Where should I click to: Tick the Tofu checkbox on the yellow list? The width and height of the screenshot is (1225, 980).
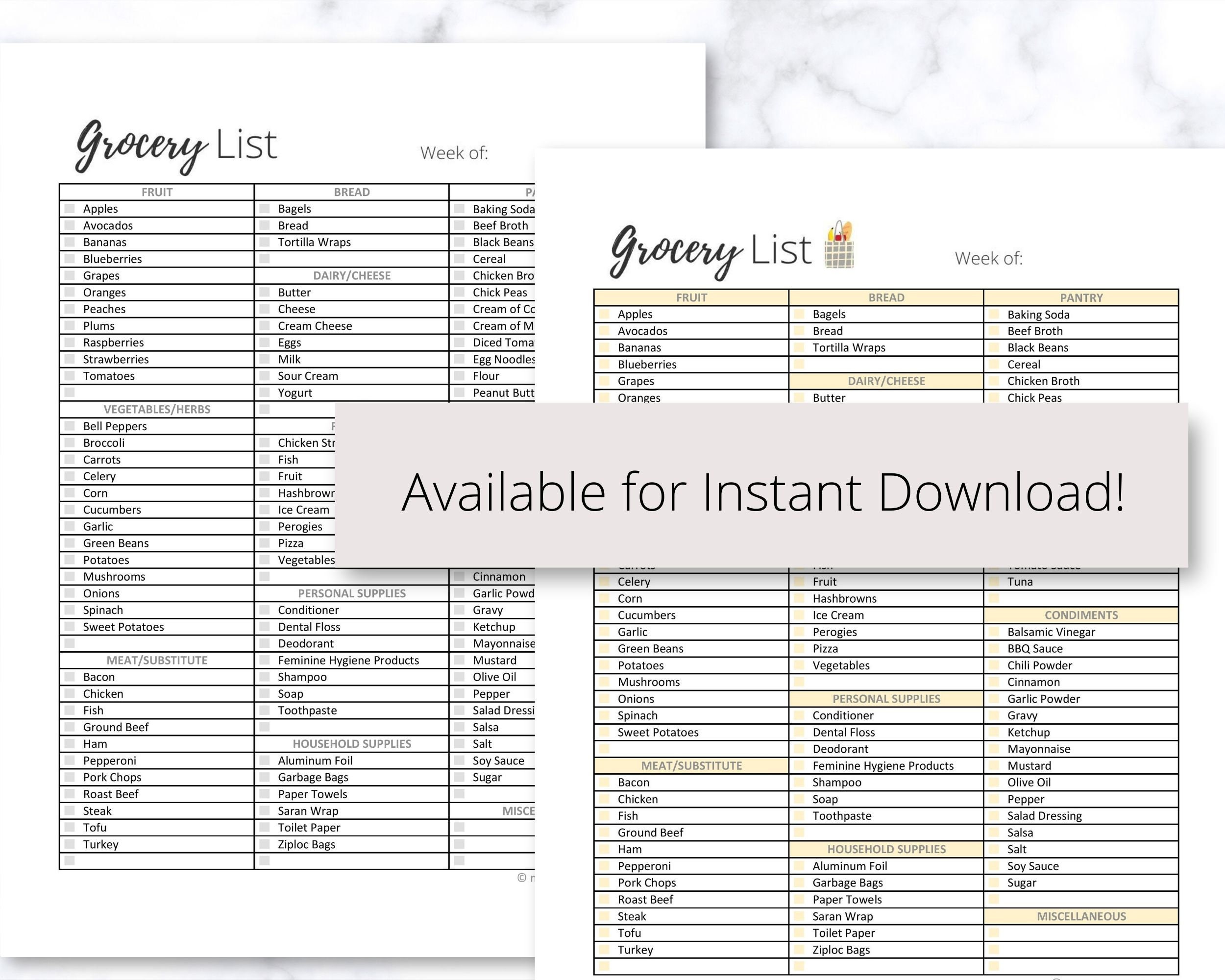(604, 932)
